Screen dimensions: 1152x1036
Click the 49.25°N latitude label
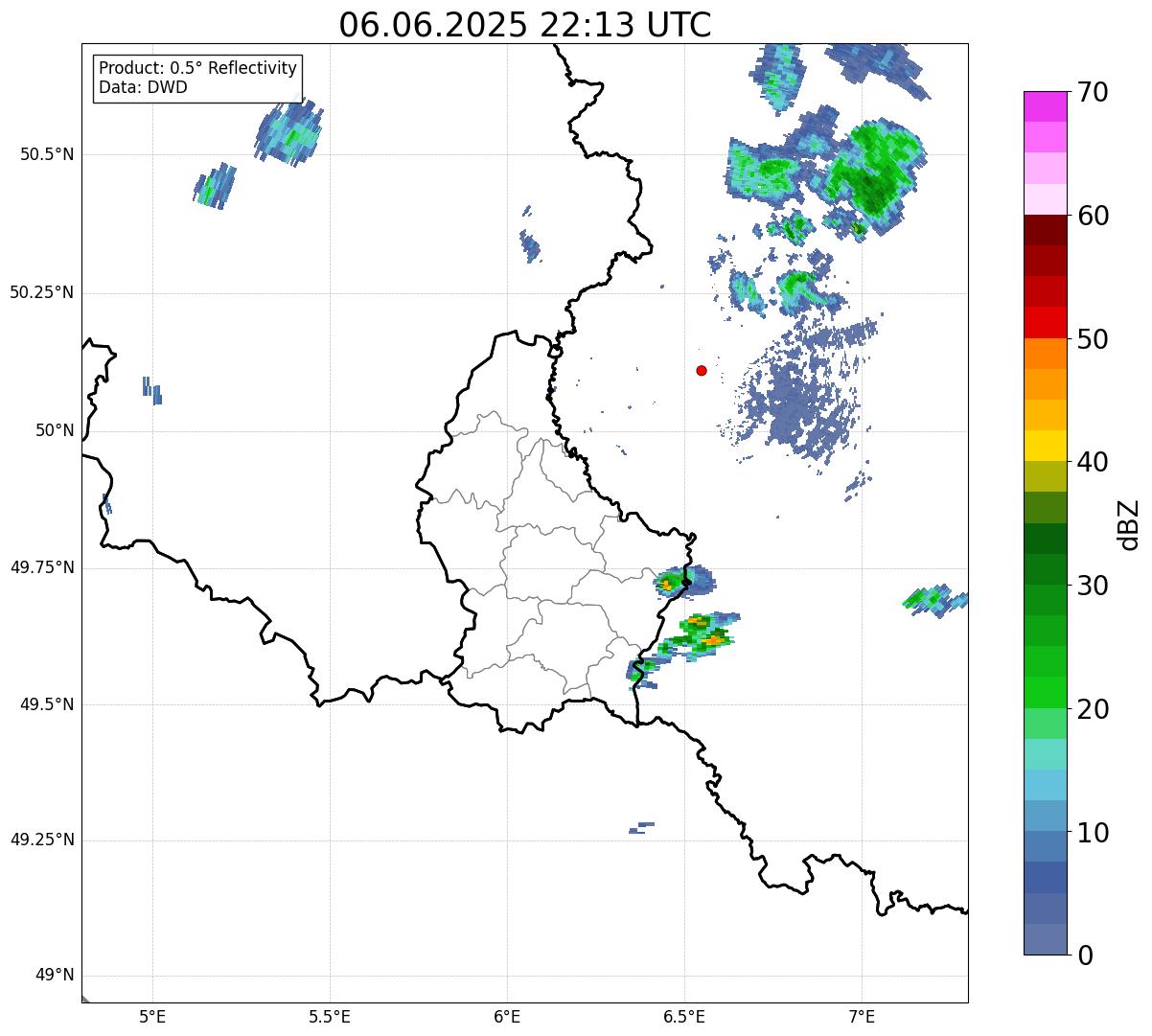click(x=42, y=840)
